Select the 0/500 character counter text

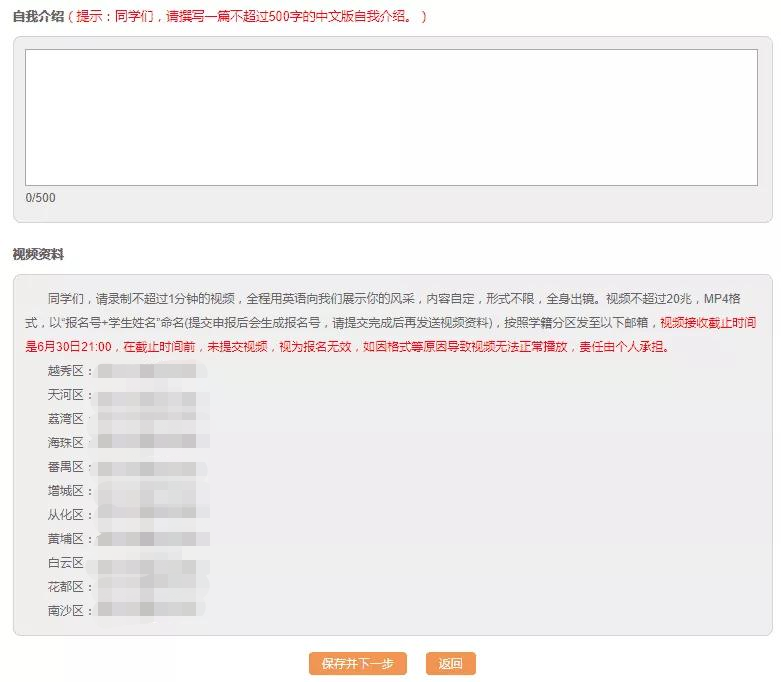pos(40,198)
